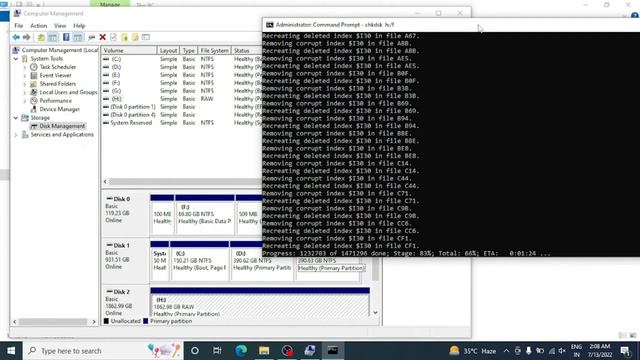Open File Explorer from the taskbar

click(264, 351)
